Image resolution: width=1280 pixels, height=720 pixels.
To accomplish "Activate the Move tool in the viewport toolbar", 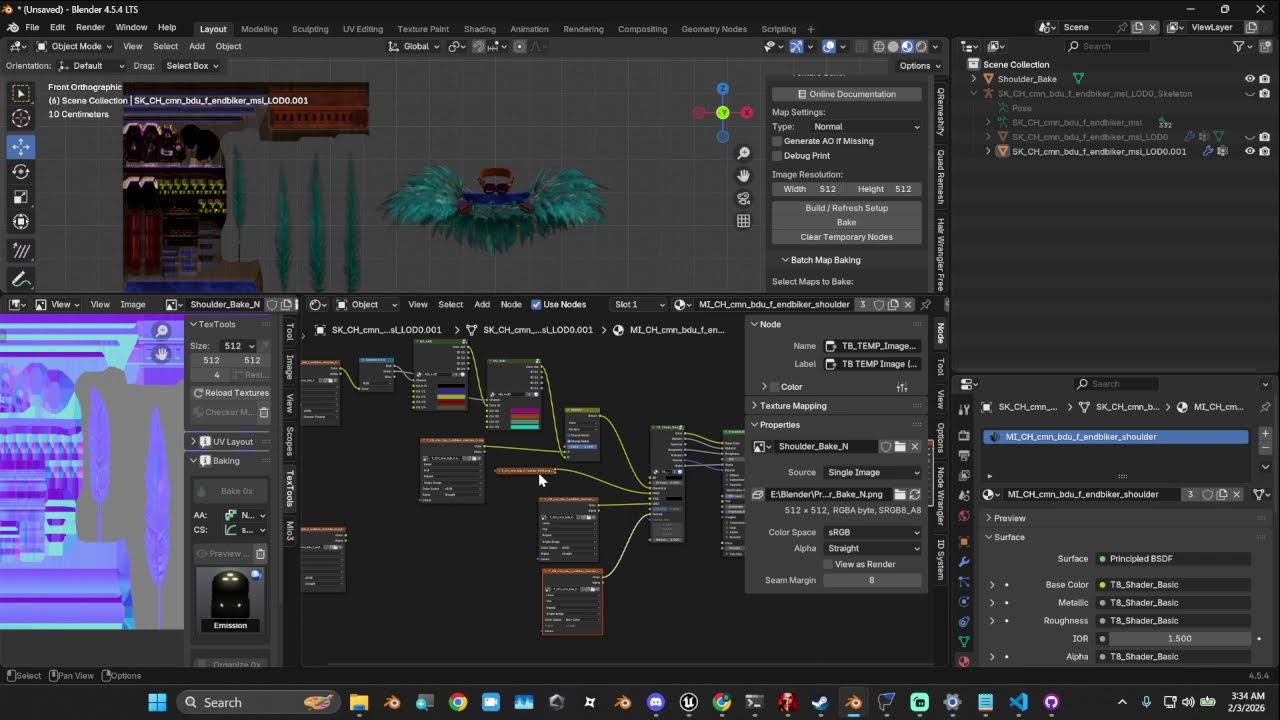I will coord(21,146).
